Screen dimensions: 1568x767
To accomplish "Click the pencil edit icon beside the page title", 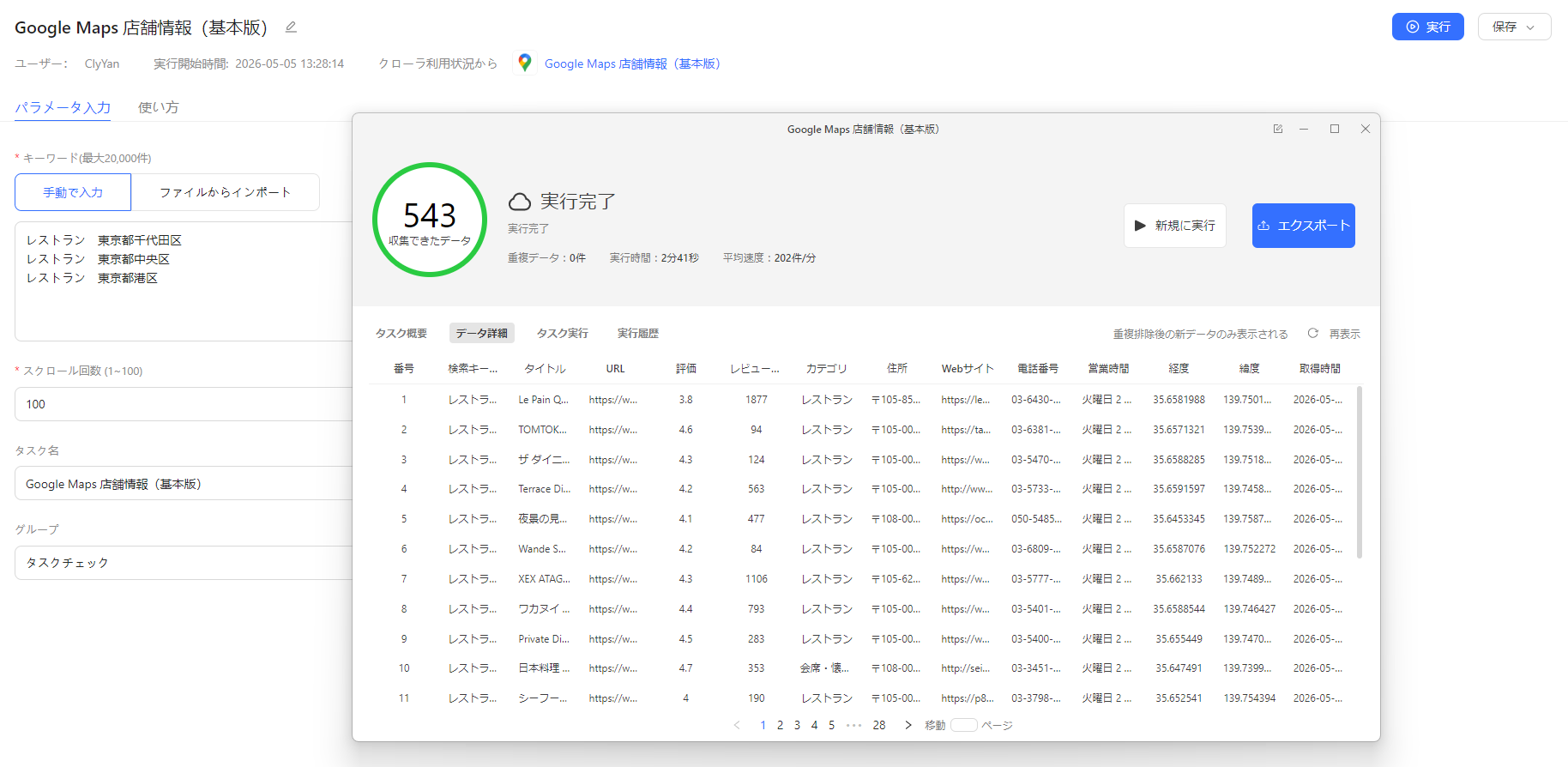I will [291, 27].
